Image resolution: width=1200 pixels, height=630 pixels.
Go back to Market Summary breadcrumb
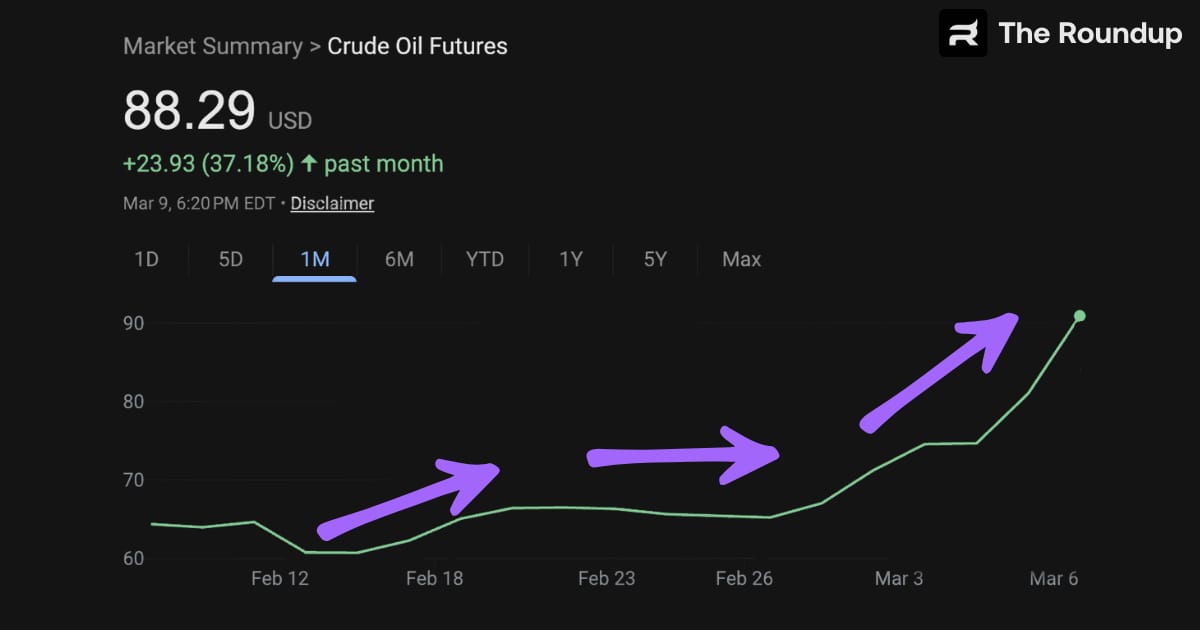point(212,46)
